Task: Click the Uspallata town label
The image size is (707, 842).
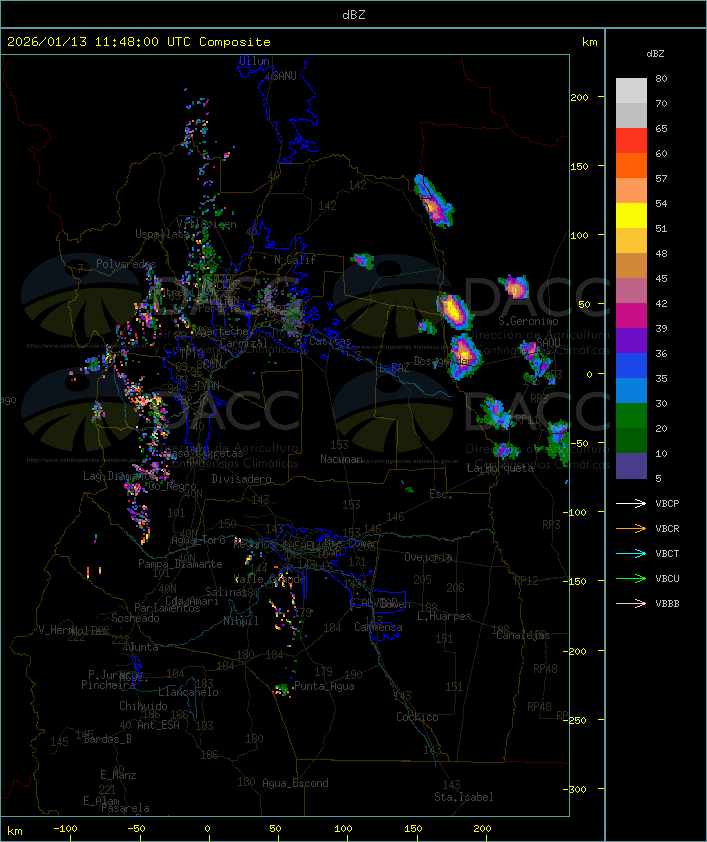Action: (161, 234)
